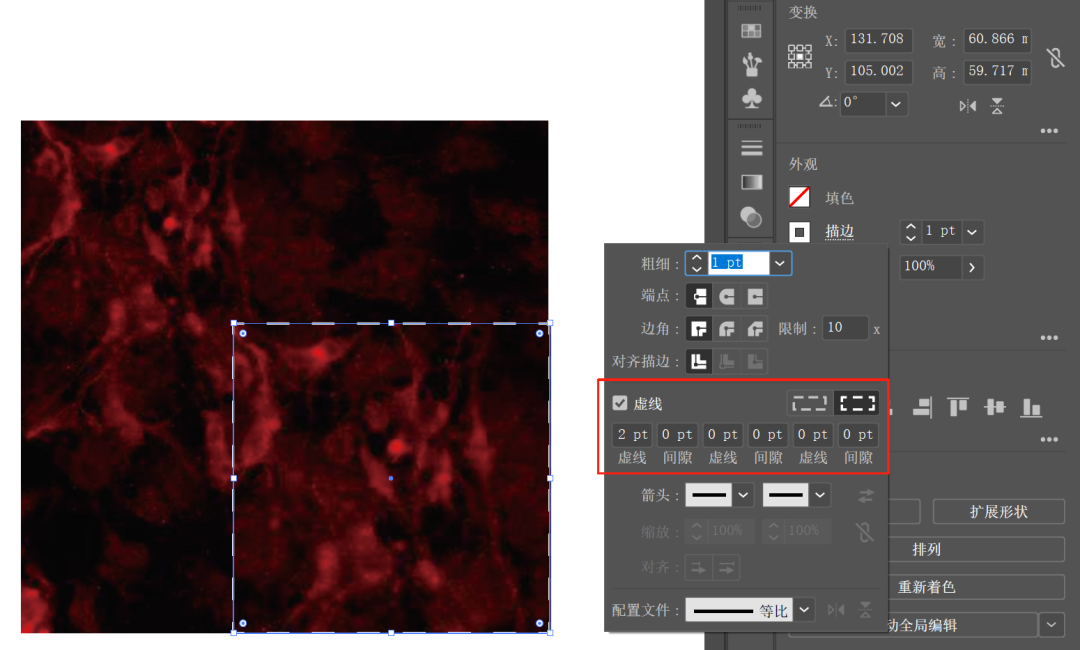Uncheck the 虚线 dashed line checkbox
Viewport: 1080px width, 650px height.
(x=620, y=403)
